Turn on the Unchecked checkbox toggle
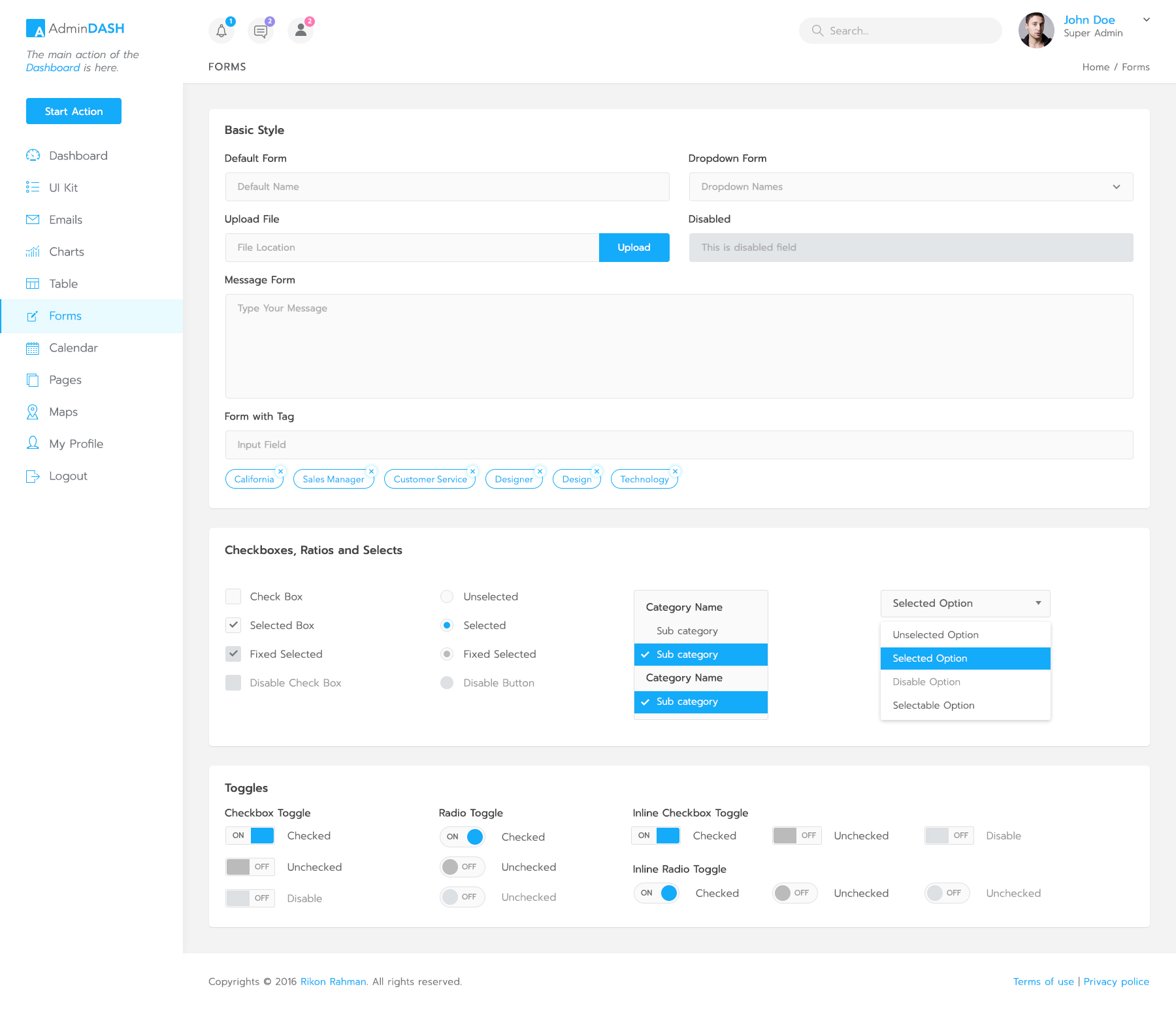This screenshot has height=1010, width=1176. (x=250, y=867)
